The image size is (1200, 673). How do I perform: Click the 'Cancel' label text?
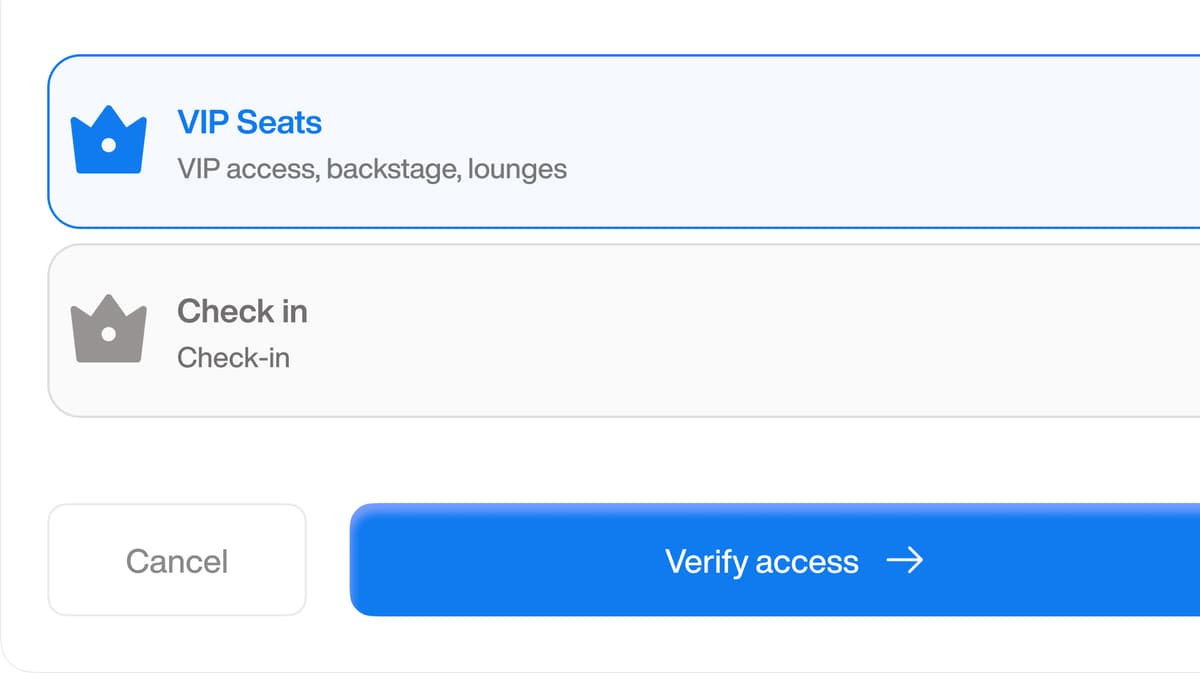point(177,561)
